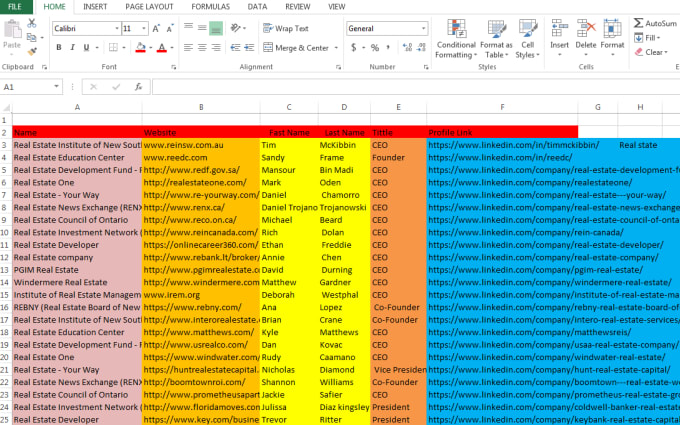Select cell containing www.reedc.com
This screenshot has height=425, width=680.
201,157
